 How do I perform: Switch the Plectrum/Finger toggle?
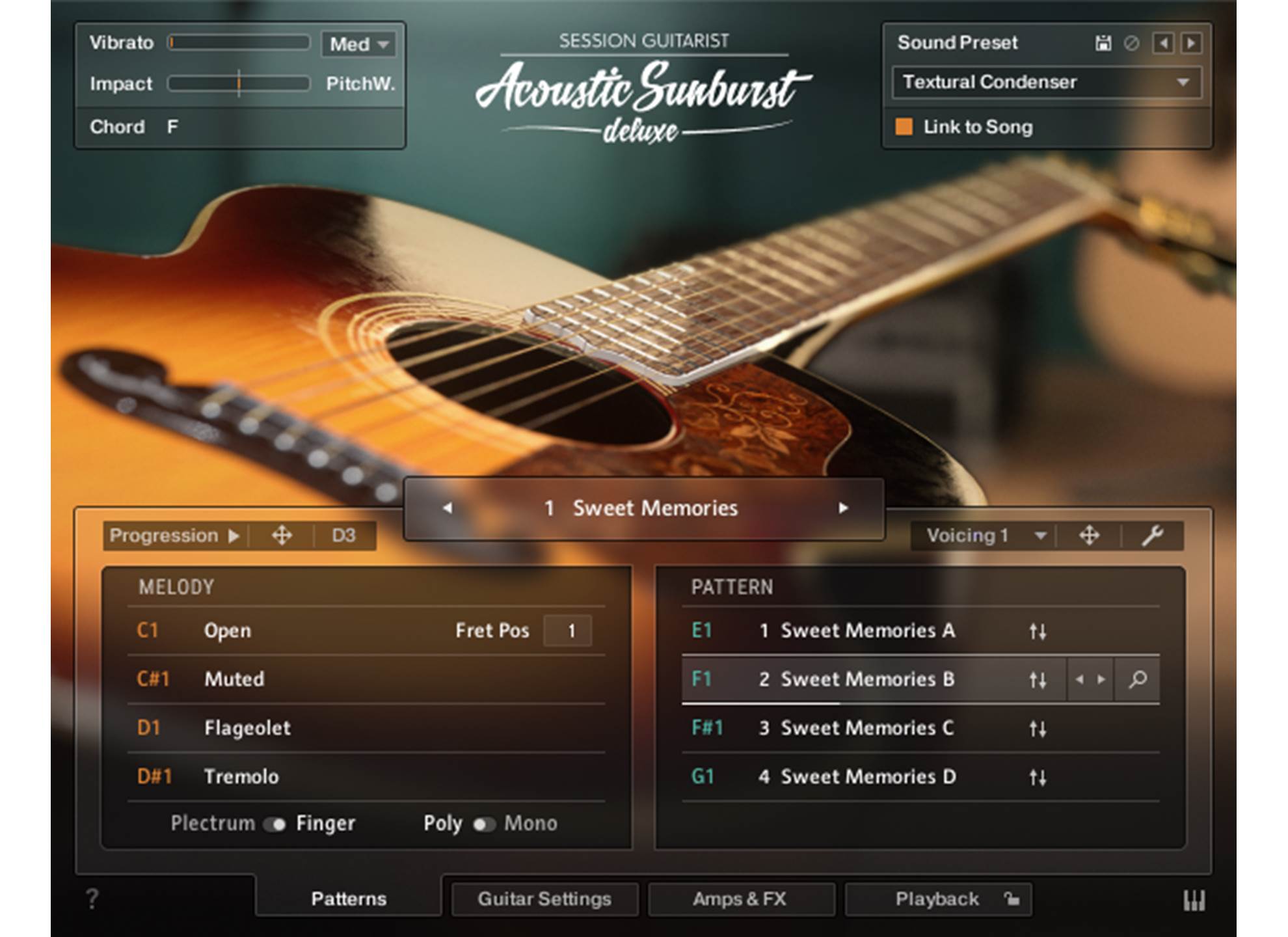(x=275, y=824)
